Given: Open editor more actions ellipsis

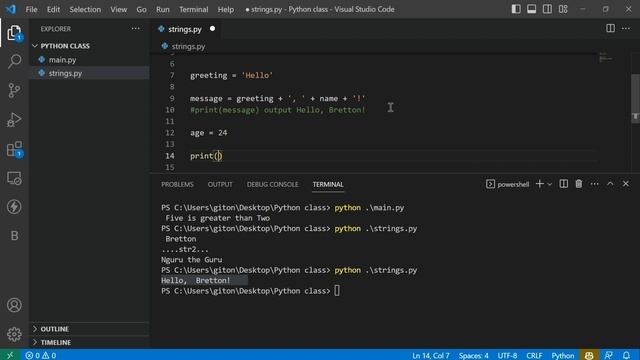Looking at the screenshot, I should [x=626, y=28].
